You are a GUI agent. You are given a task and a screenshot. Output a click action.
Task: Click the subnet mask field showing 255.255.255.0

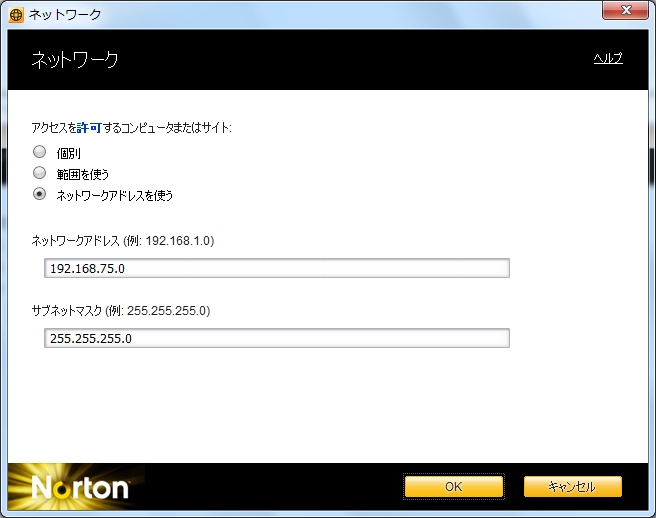click(277, 338)
